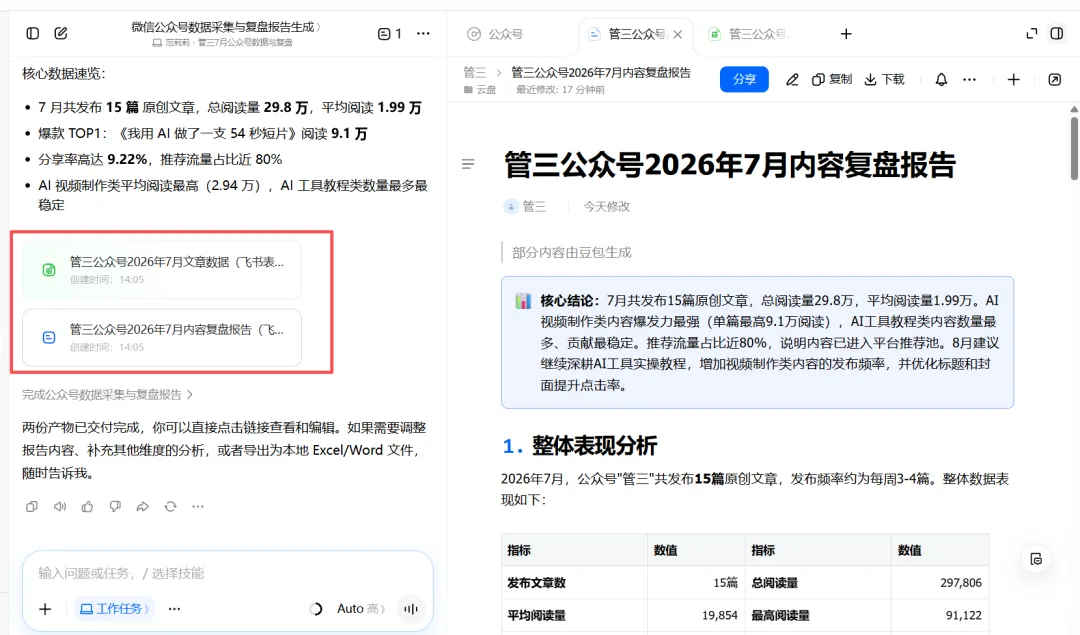Focus the 输入问题或任务 input box
Screen dimensions: 1080x635
[x=227, y=573]
